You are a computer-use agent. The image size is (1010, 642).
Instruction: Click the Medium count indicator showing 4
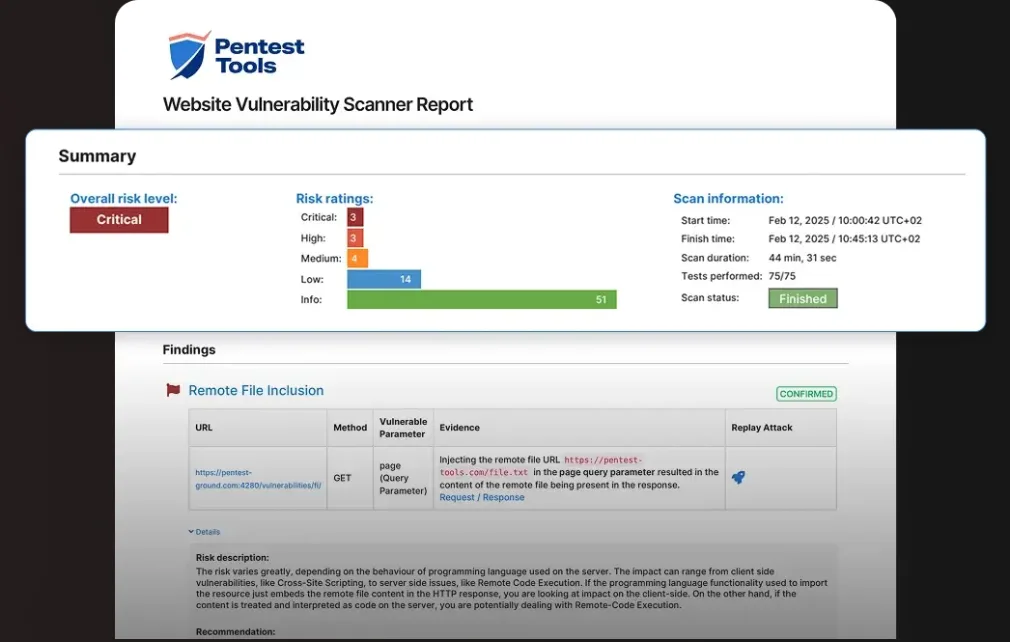(358, 258)
